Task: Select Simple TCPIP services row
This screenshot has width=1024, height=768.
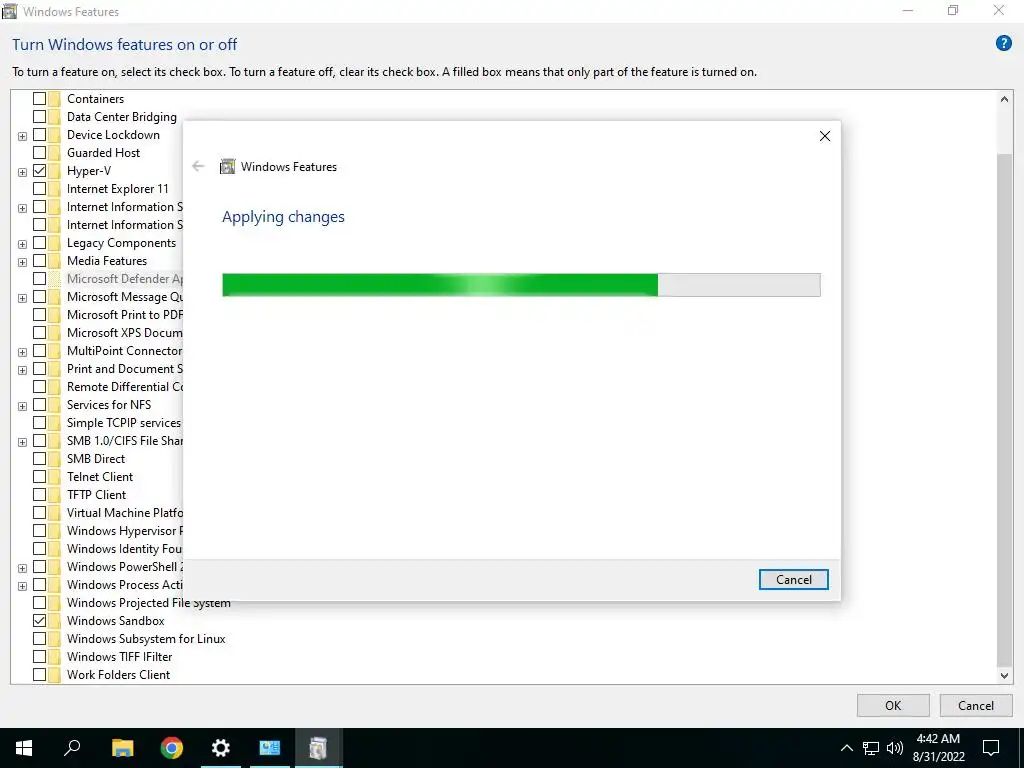Action: pyautogui.click(x=123, y=423)
